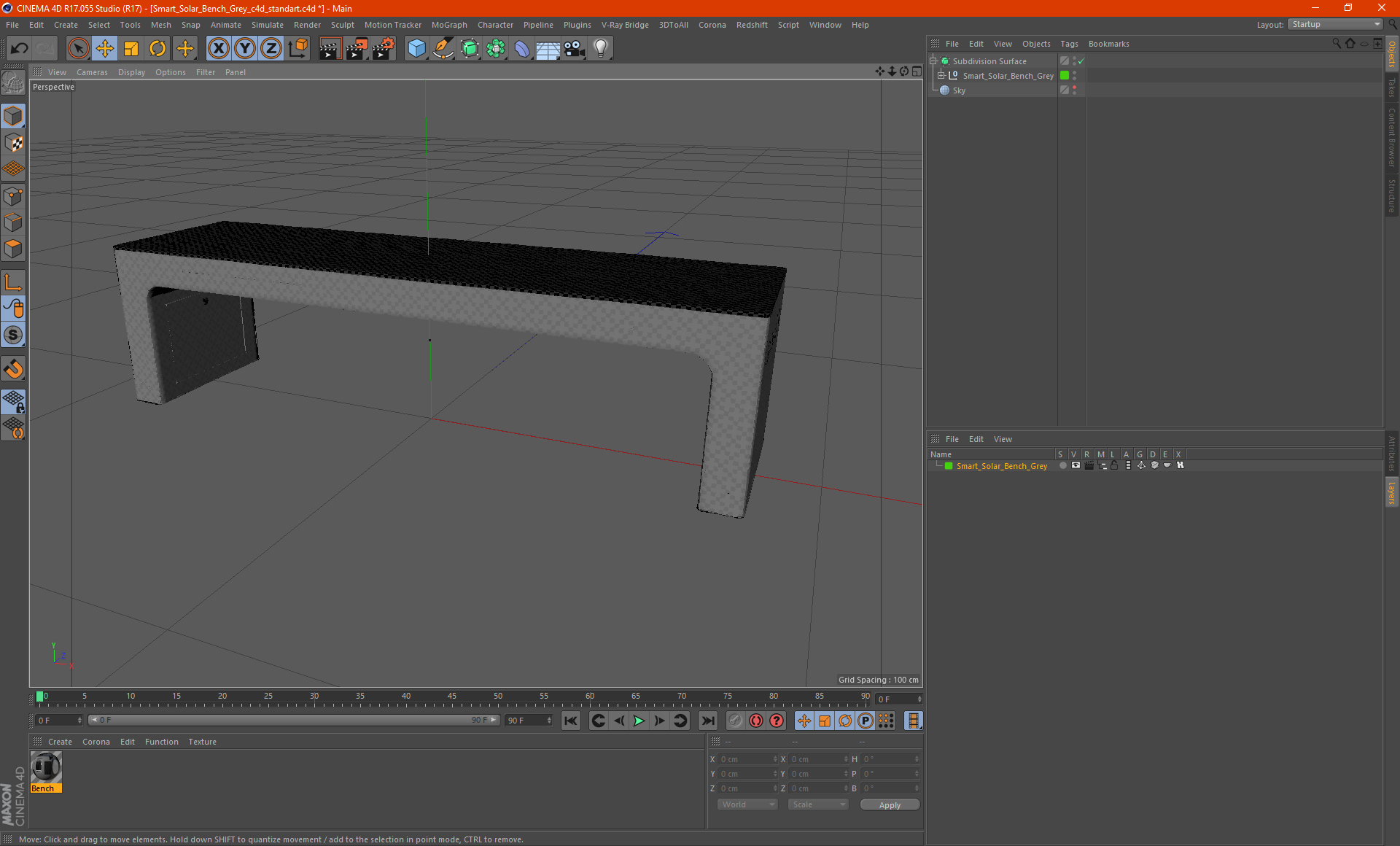
Task: Click the green layer color swatch
Action: pos(949,466)
